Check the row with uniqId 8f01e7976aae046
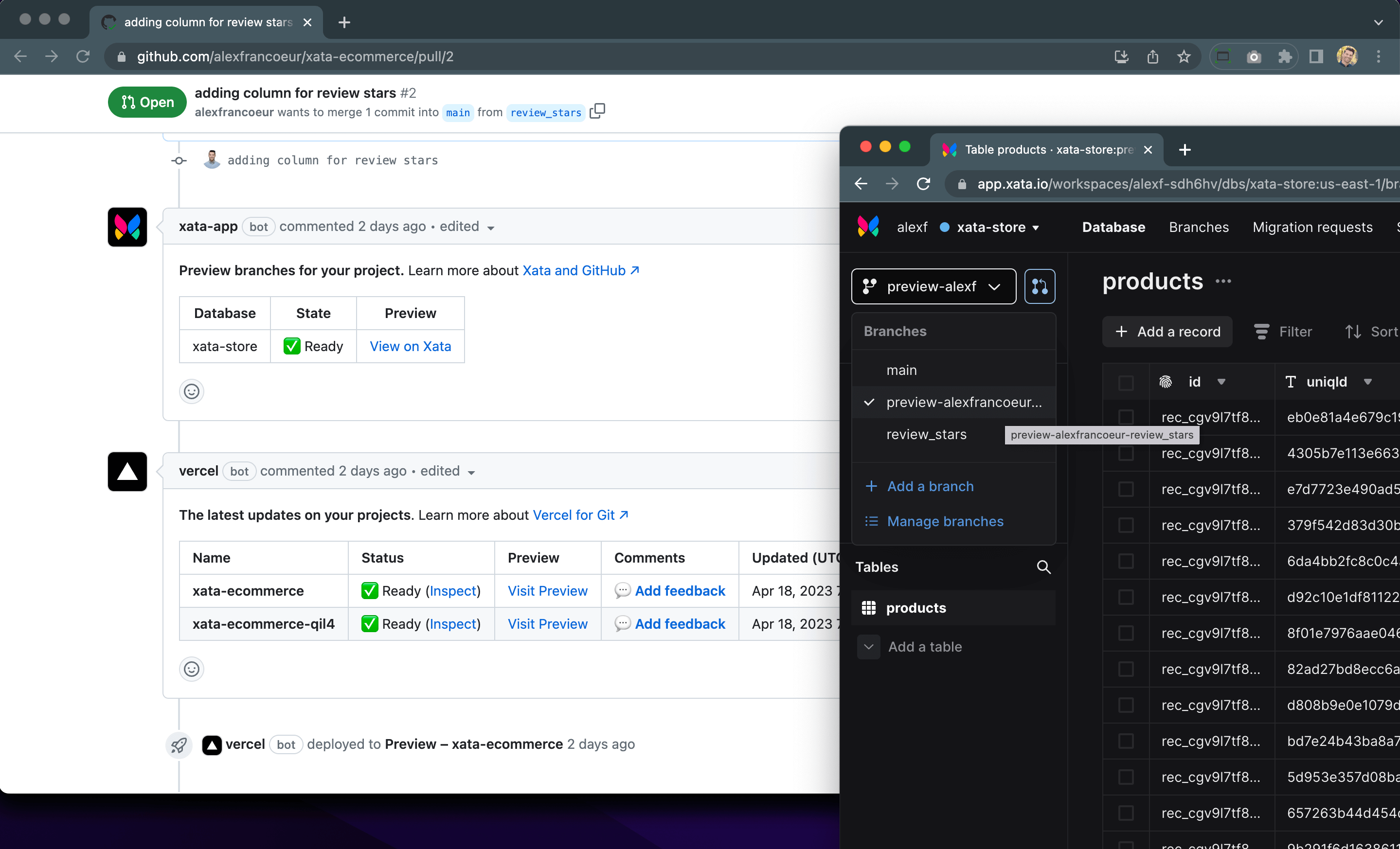The image size is (1400, 849). [x=1126, y=633]
